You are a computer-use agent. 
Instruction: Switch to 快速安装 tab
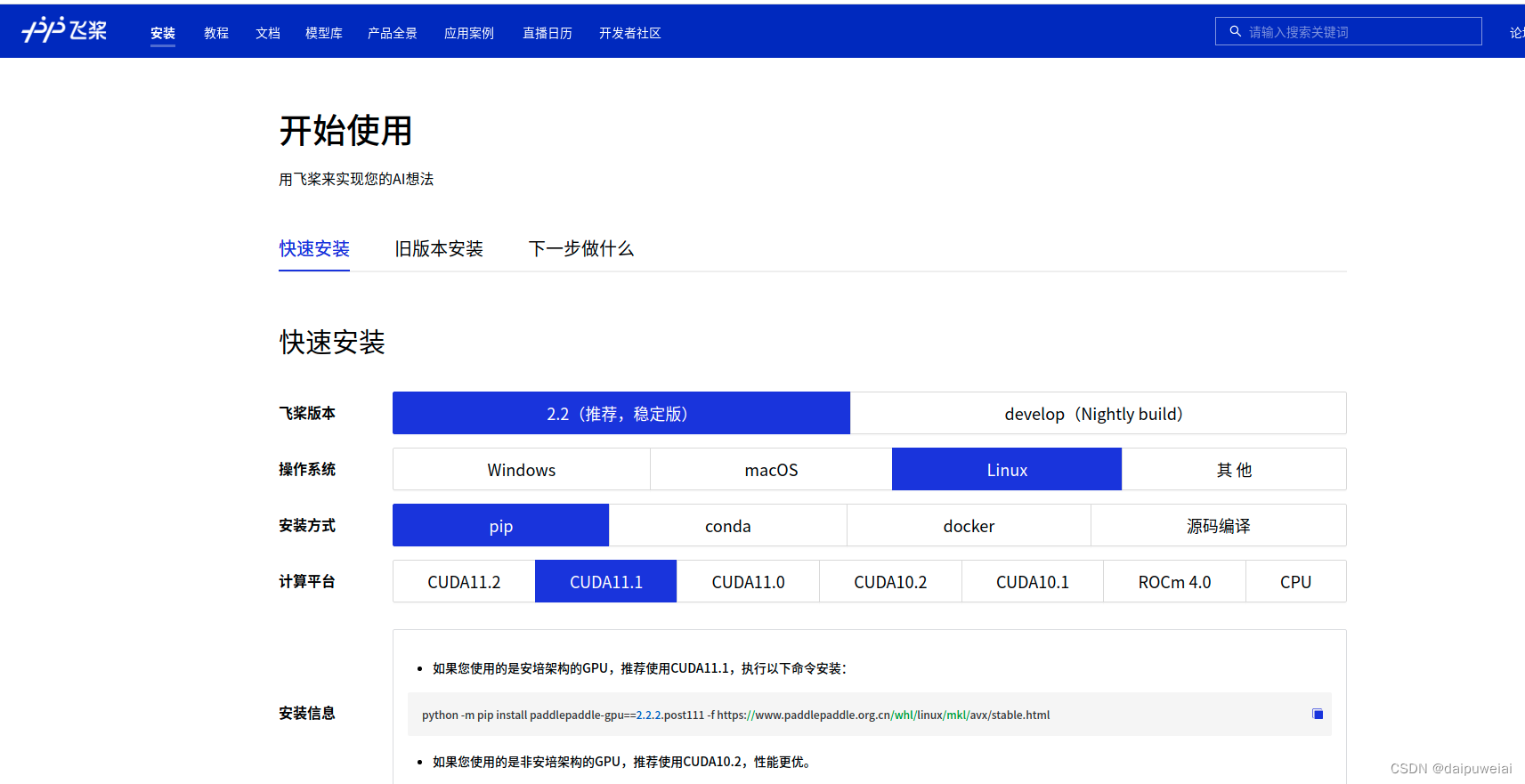(x=314, y=248)
